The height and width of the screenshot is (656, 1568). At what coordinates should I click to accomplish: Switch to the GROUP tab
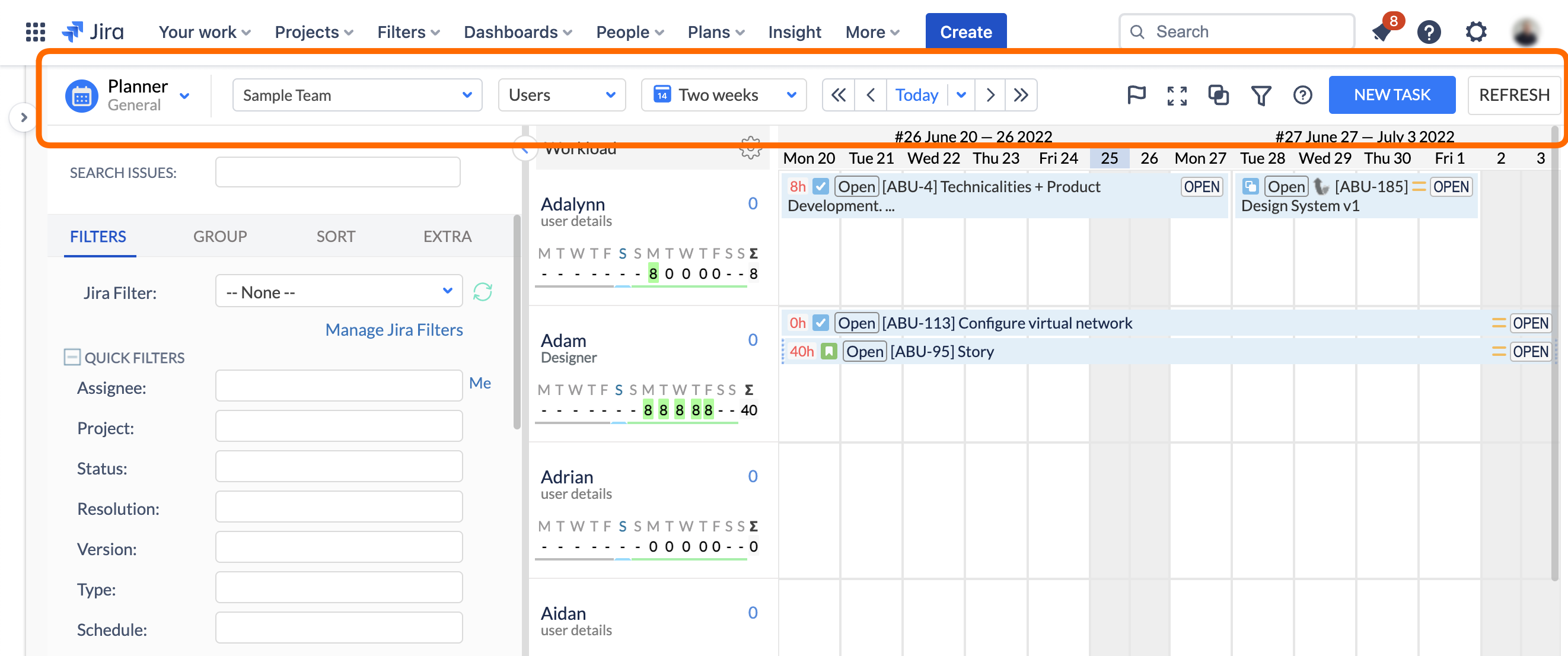coord(220,236)
